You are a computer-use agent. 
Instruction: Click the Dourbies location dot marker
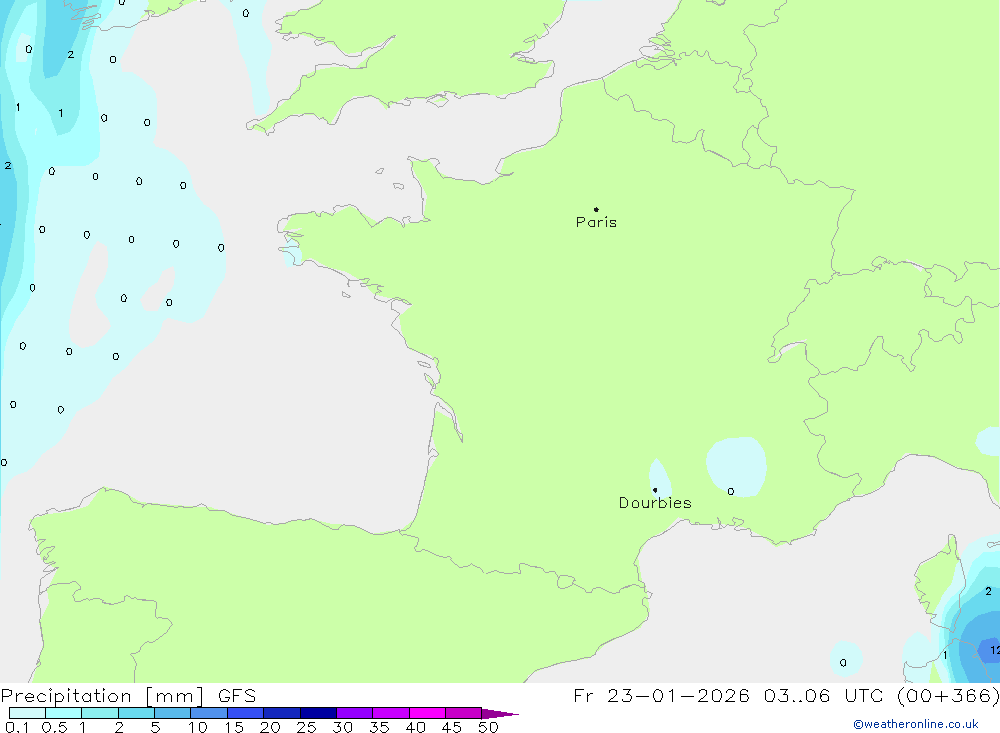point(655,490)
